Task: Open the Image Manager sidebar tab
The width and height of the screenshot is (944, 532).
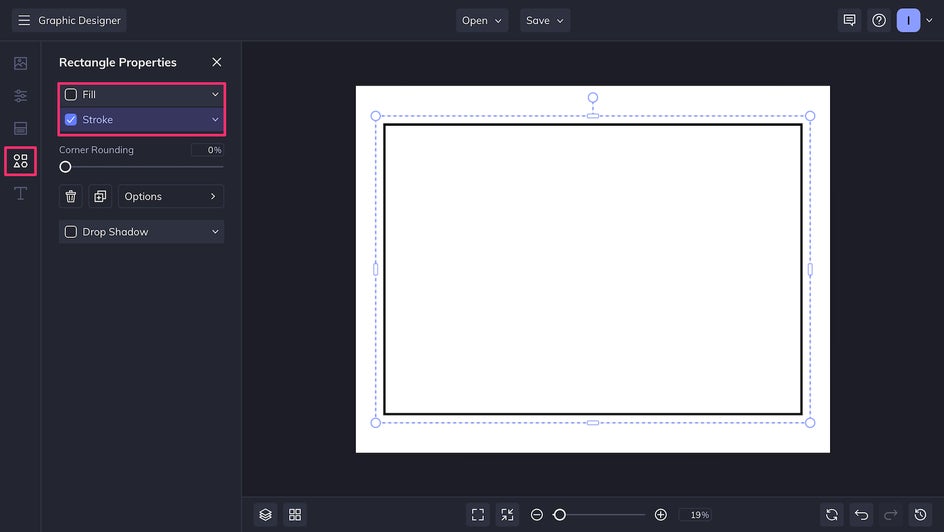Action: [x=20, y=63]
